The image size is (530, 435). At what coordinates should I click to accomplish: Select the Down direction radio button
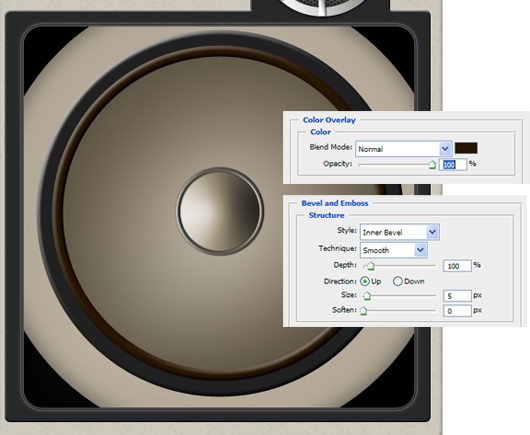click(x=398, y=281)
